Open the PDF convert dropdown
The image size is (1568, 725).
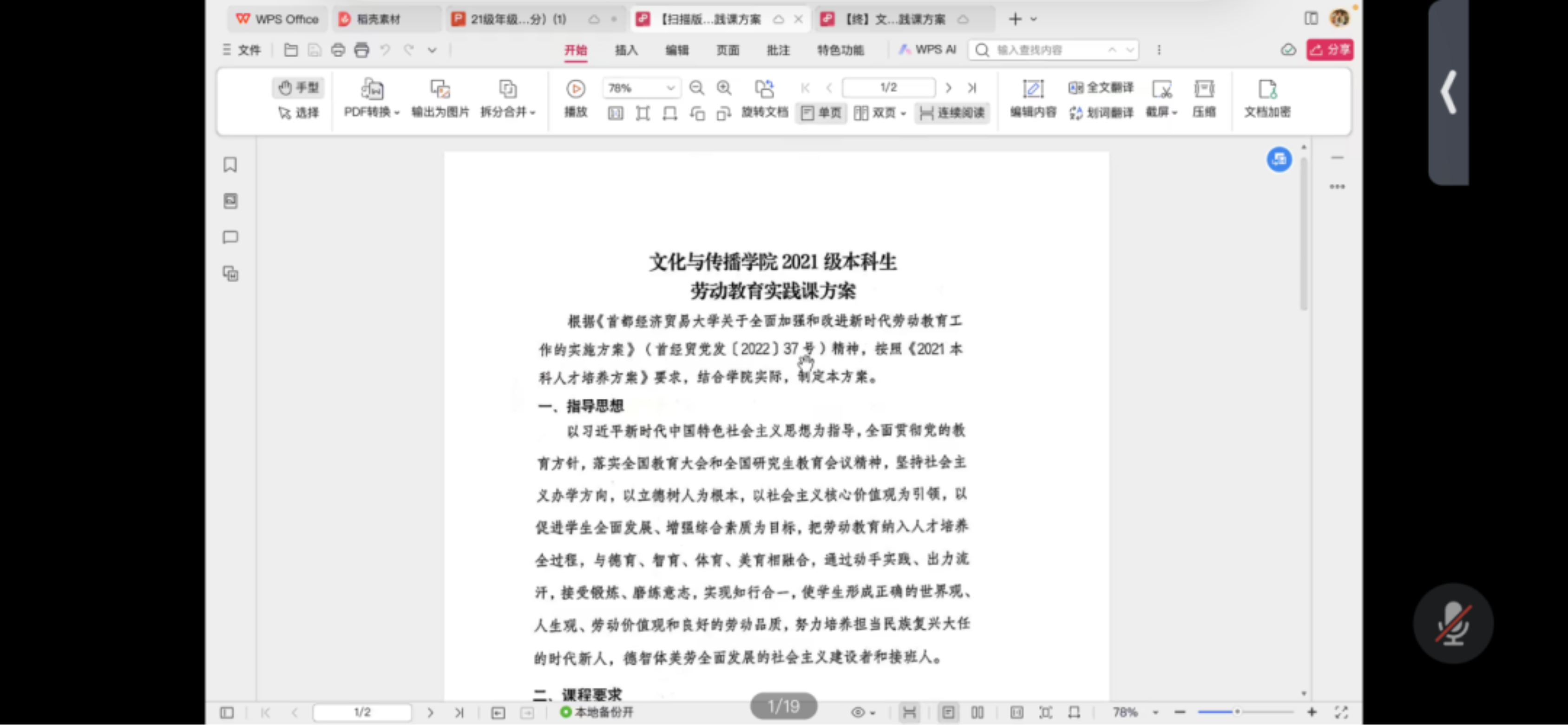point(371,112)
